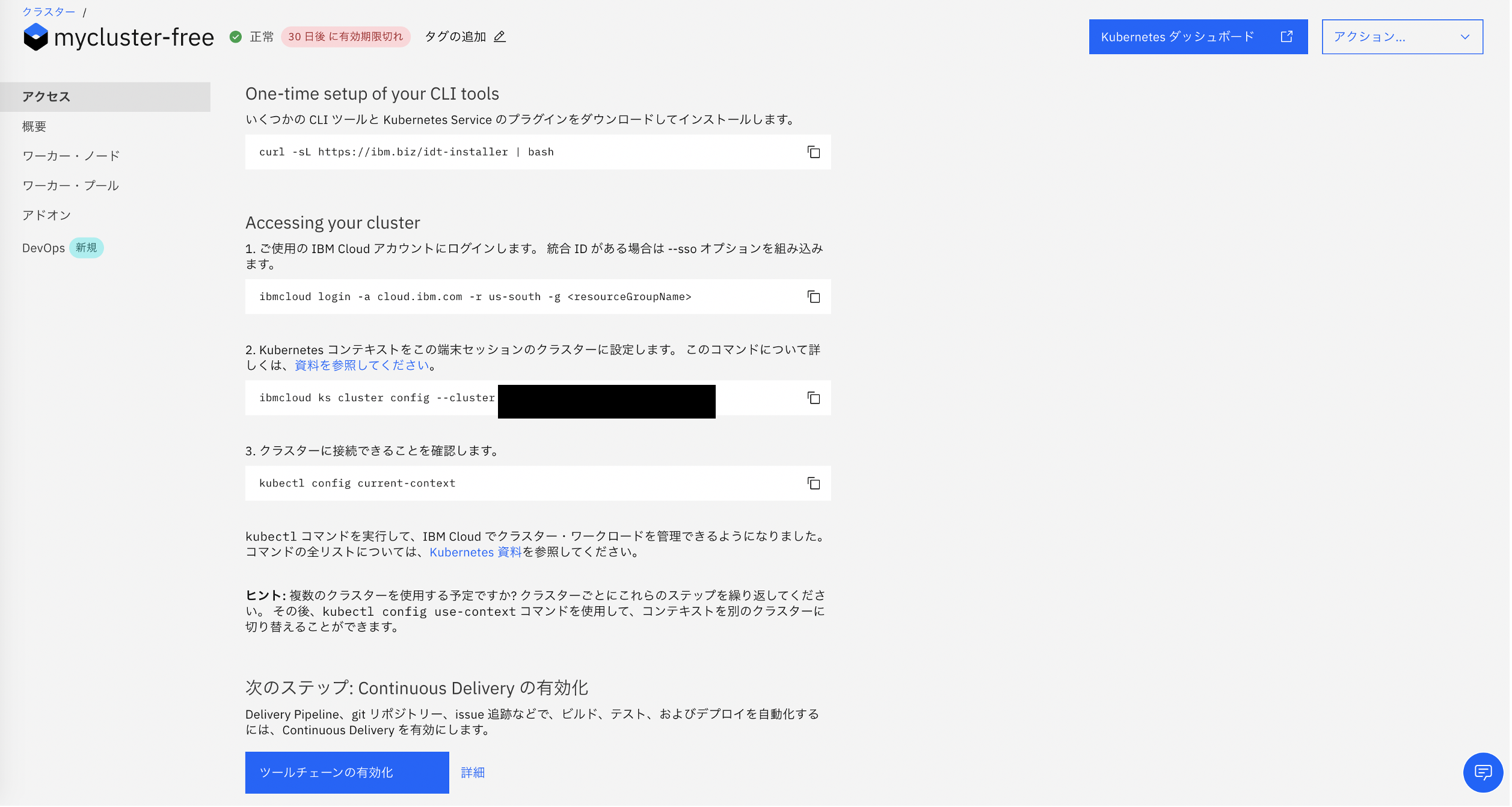Screen dimensions: 1512x807
Task: Open the 詳細 link
Action: 473,773
